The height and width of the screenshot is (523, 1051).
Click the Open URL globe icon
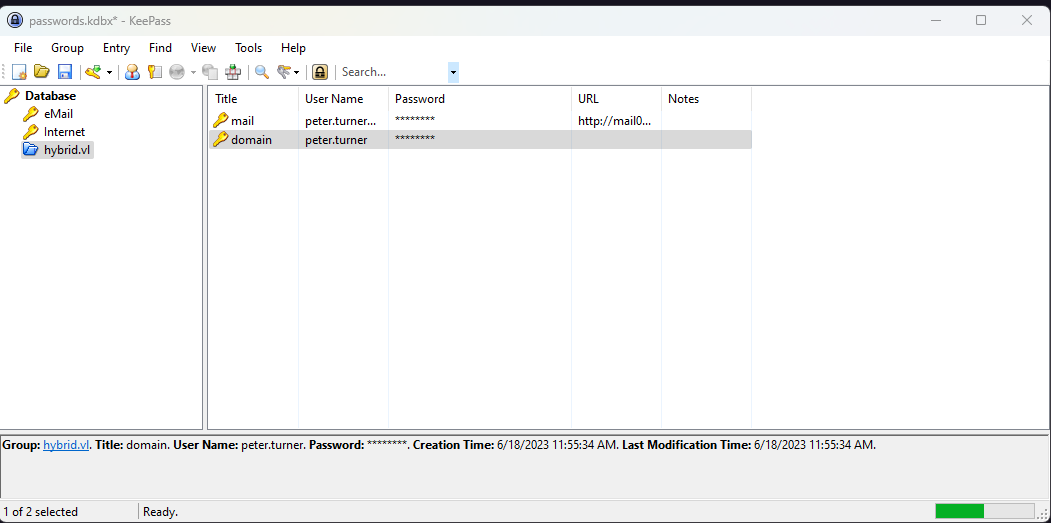click(x=177, y=72)
